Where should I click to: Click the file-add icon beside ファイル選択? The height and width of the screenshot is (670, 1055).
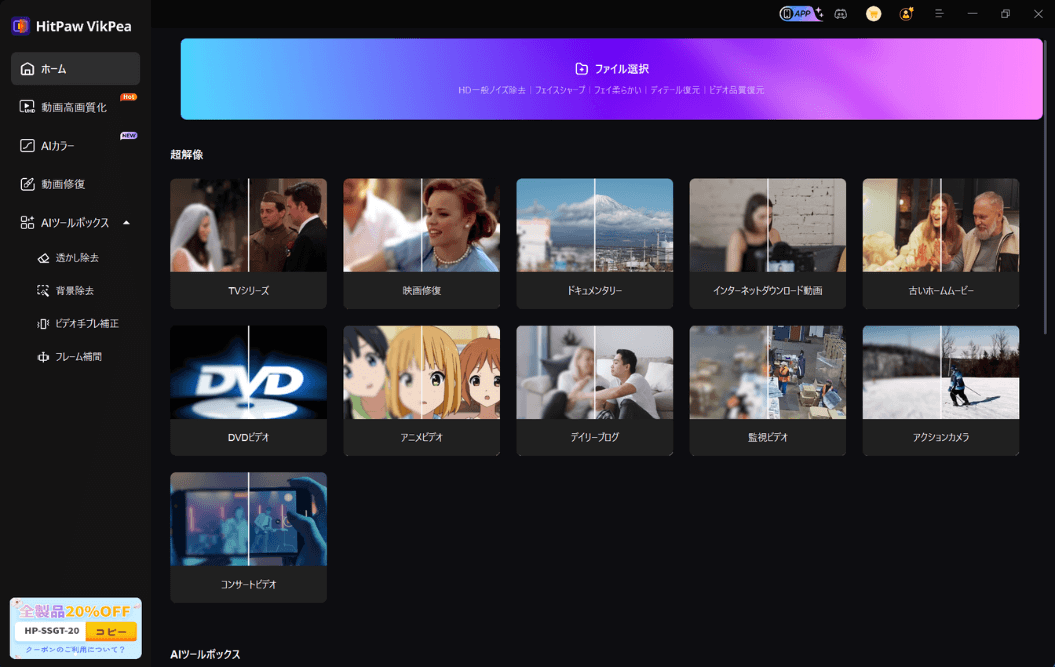tap(581, 69)
